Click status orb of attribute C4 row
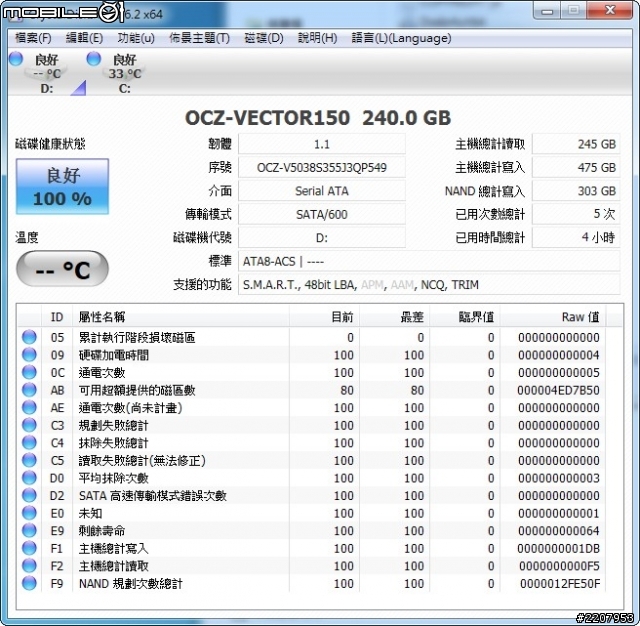This screenshot has height=626, width=640. coord(29,442)
